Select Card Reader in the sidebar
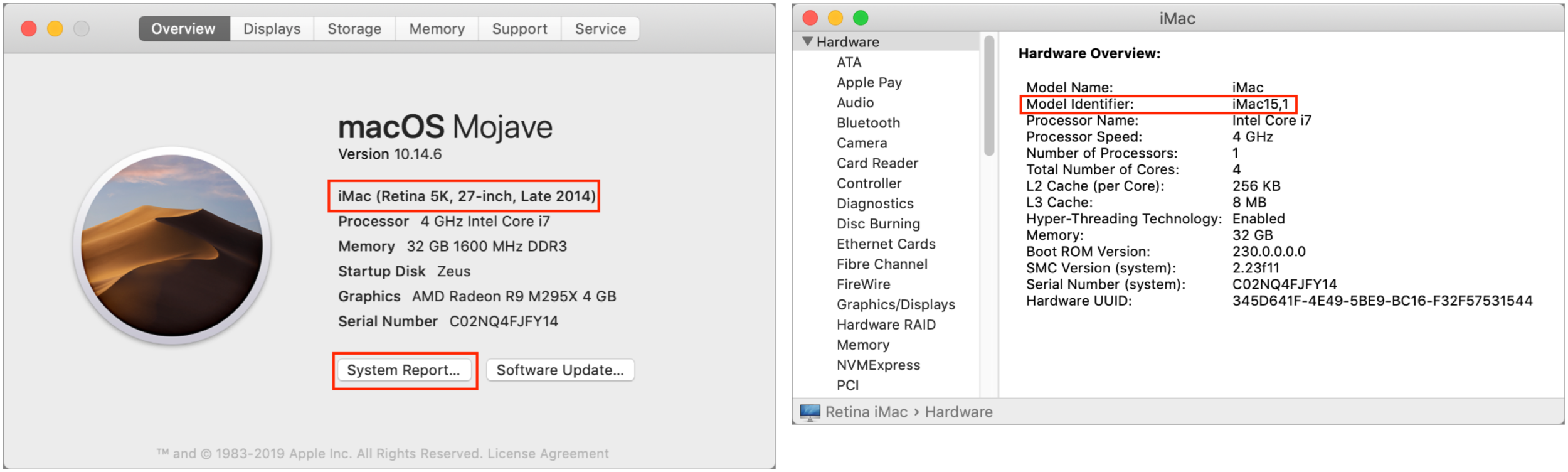 pyautogui.click(x=877, y=163)
